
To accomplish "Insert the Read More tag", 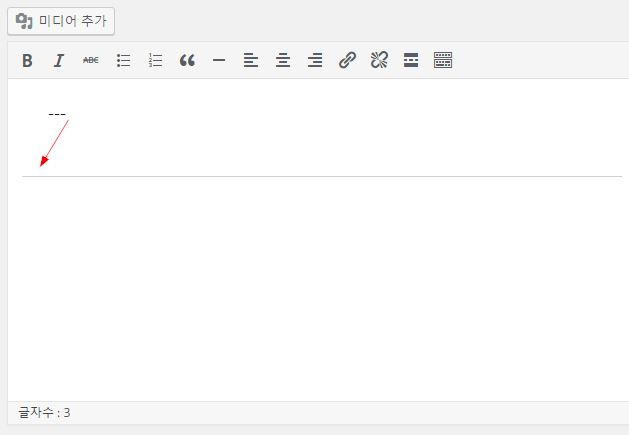I will 411,61.
